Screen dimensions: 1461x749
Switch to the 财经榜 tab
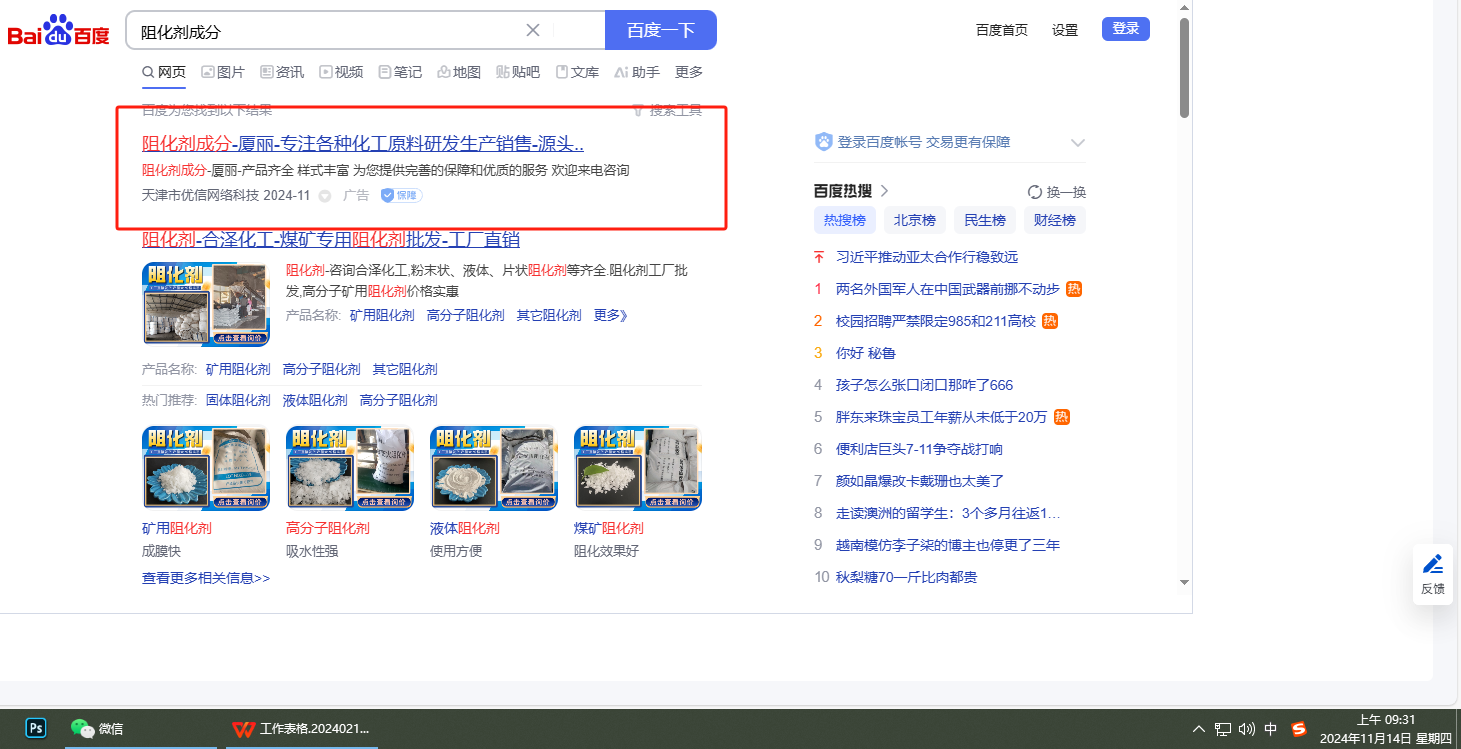tap(1055, 220)
